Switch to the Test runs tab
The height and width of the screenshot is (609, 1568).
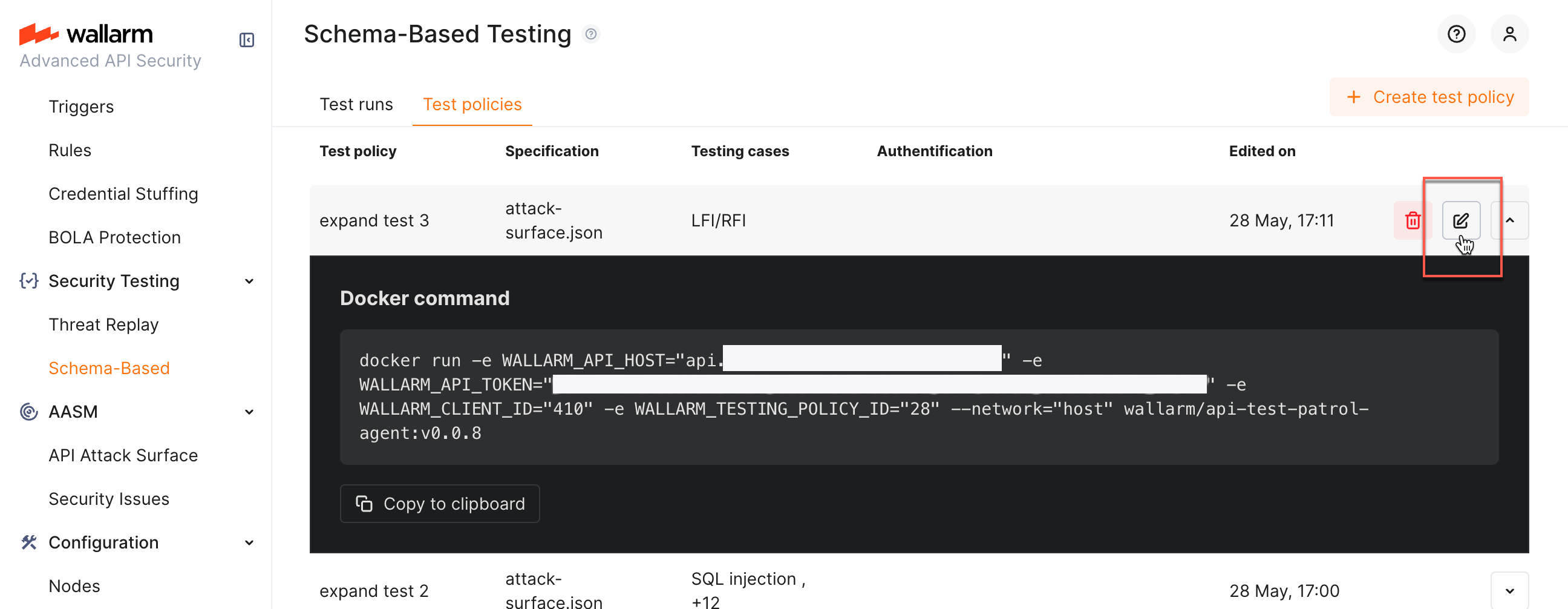tap(357, 104)
